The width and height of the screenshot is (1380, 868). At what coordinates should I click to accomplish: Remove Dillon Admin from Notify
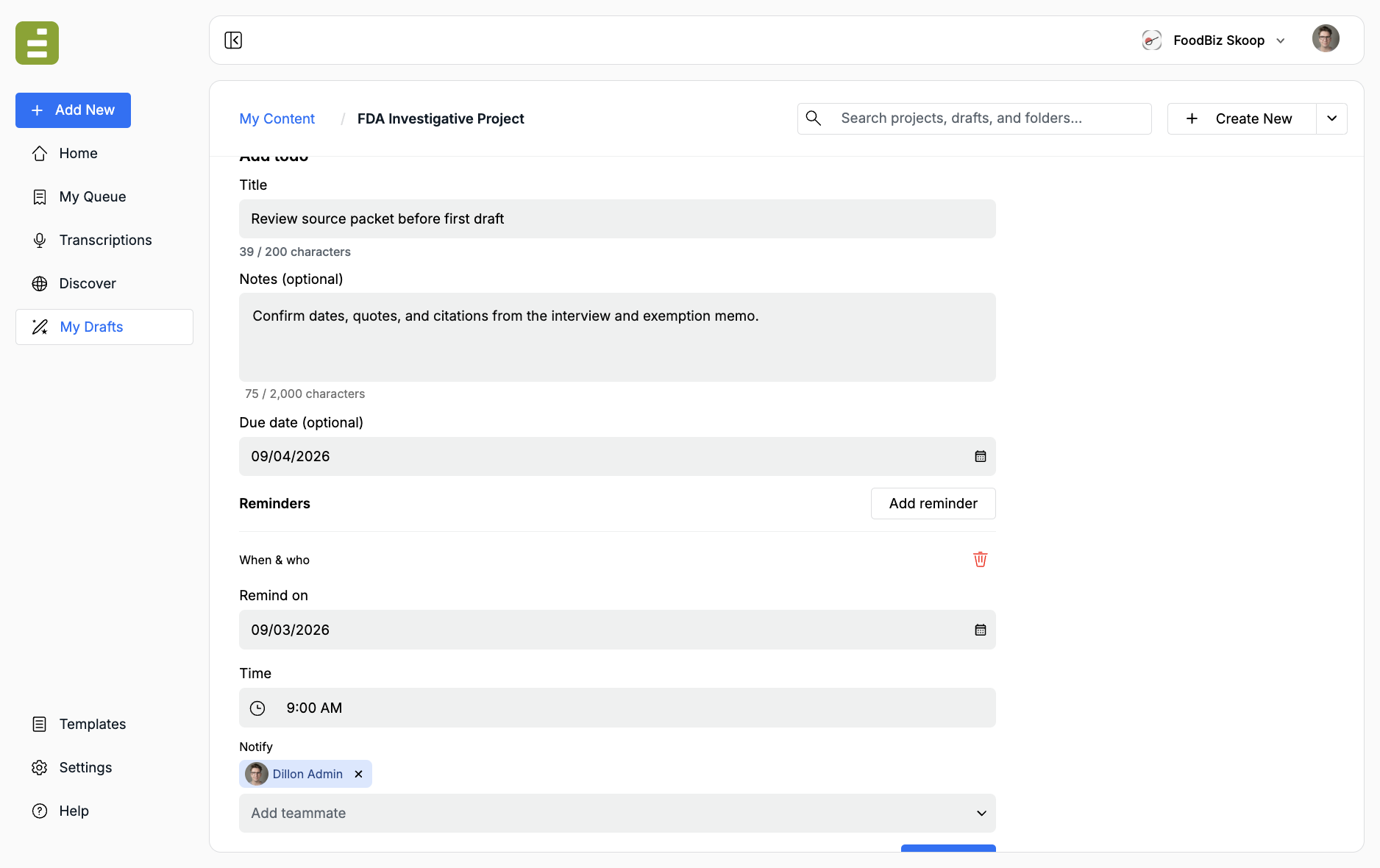click(358, 774)
